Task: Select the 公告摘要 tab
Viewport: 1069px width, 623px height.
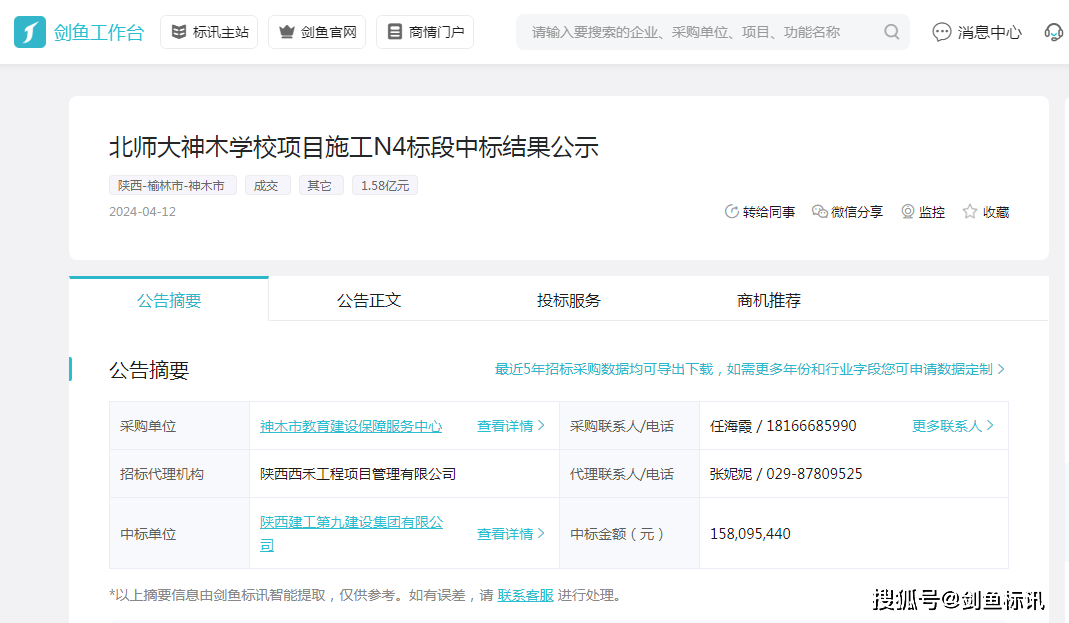Action: 169,300
